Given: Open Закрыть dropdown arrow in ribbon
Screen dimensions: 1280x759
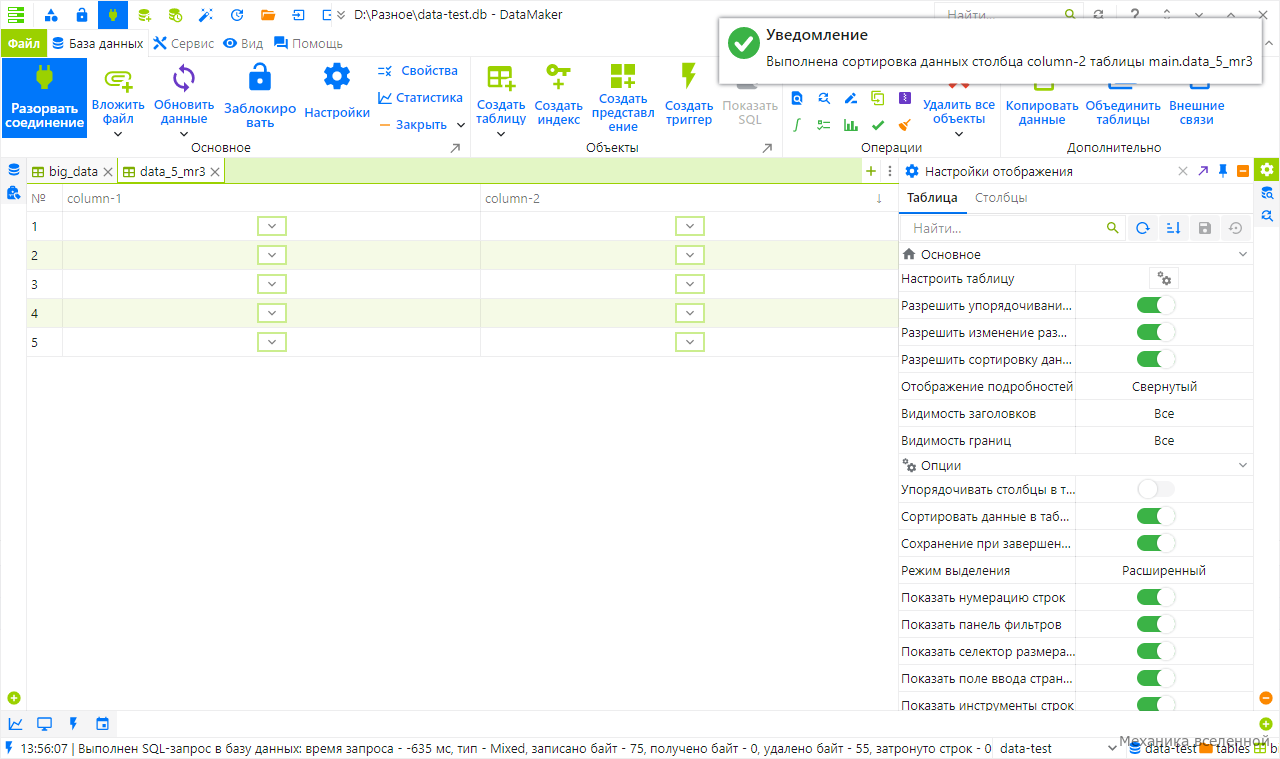Looking at the screenshot, I should click(461, 125).
